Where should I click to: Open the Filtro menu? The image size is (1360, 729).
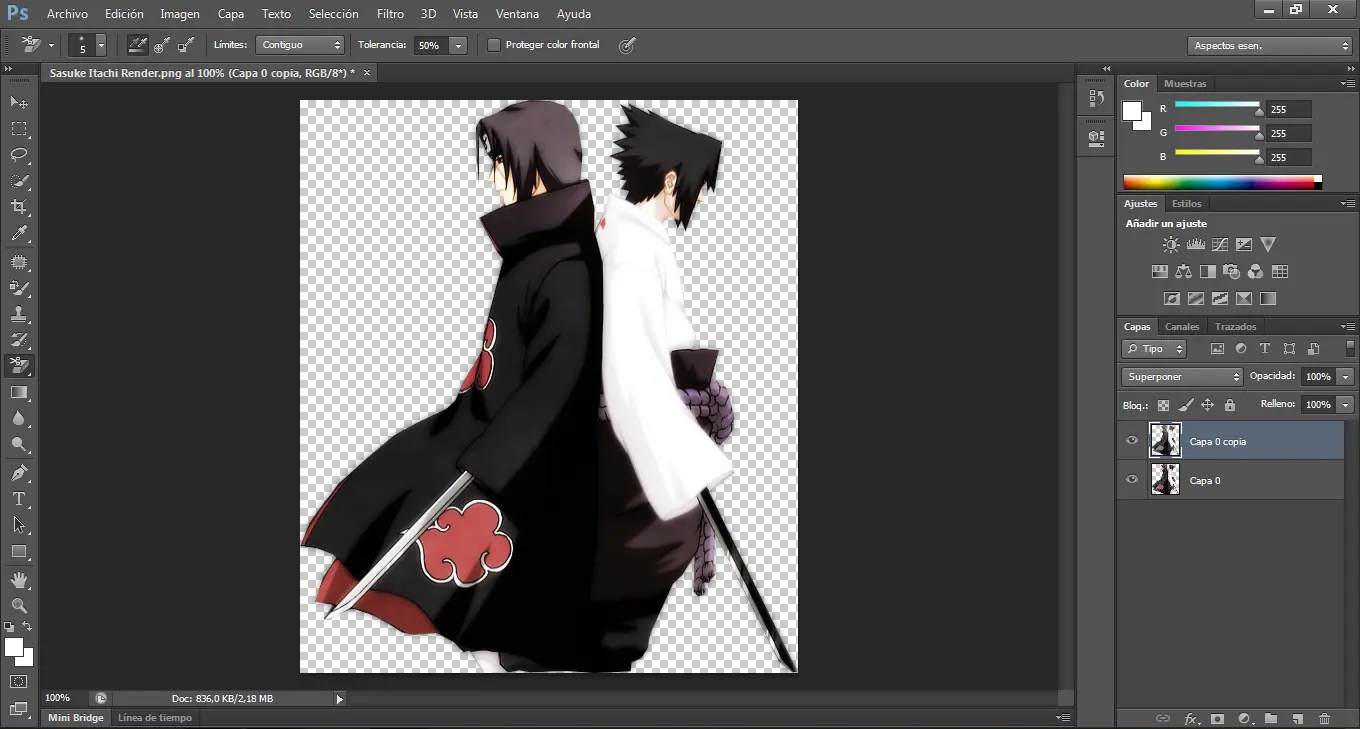pos(391,14)
